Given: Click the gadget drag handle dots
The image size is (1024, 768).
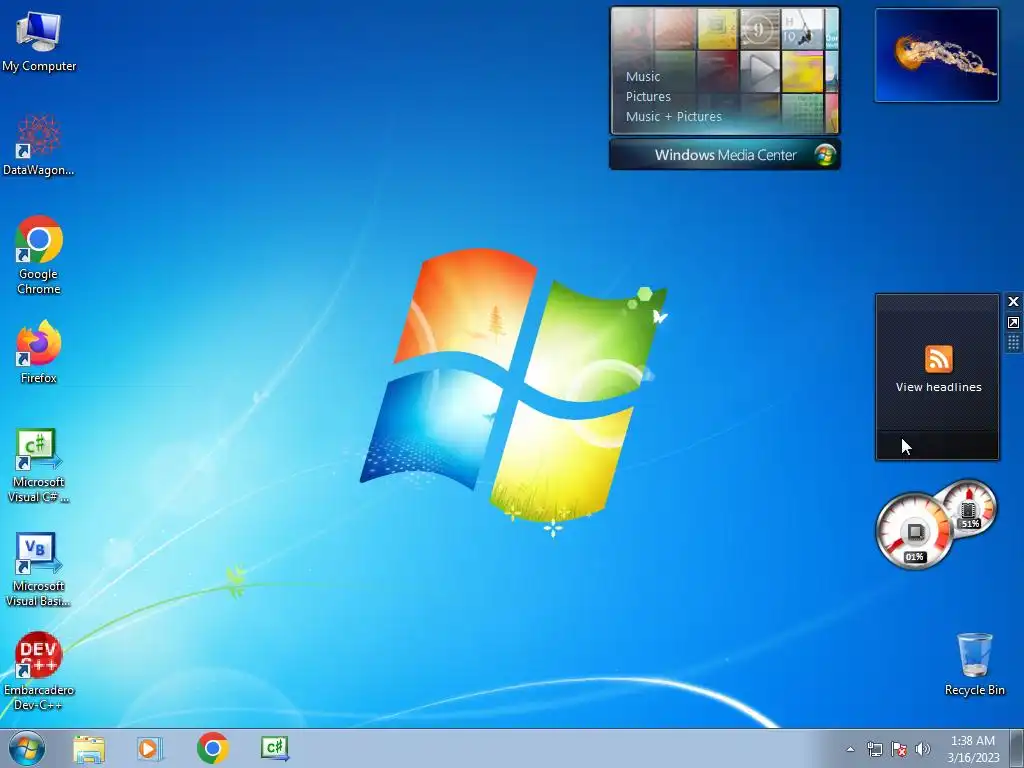Looking at the screenshot, I should click(x=1013, y=343).
